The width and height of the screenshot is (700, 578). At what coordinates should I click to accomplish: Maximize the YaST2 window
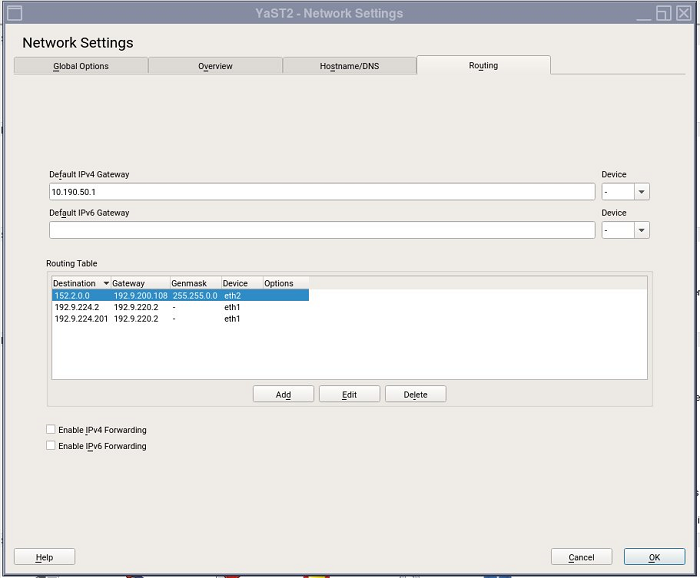pyautogui.click(x=663, y=13)
